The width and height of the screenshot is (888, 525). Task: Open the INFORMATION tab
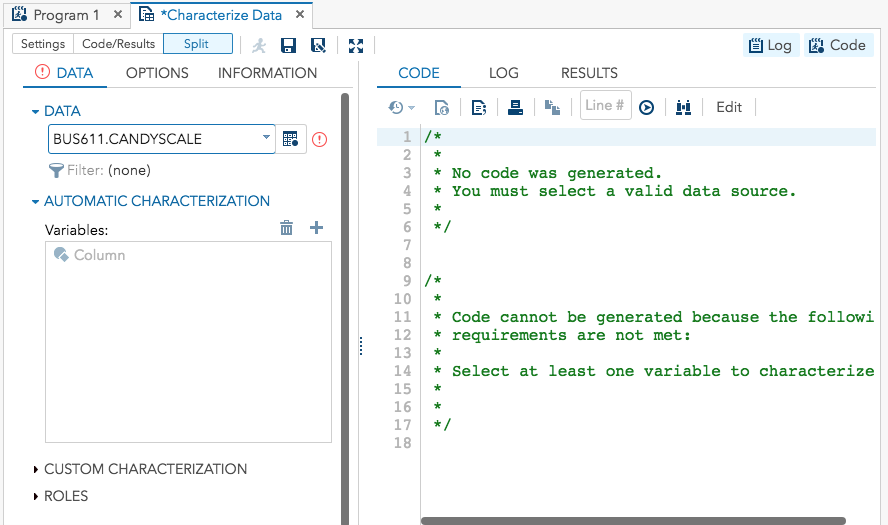click(x=267, y=73)
